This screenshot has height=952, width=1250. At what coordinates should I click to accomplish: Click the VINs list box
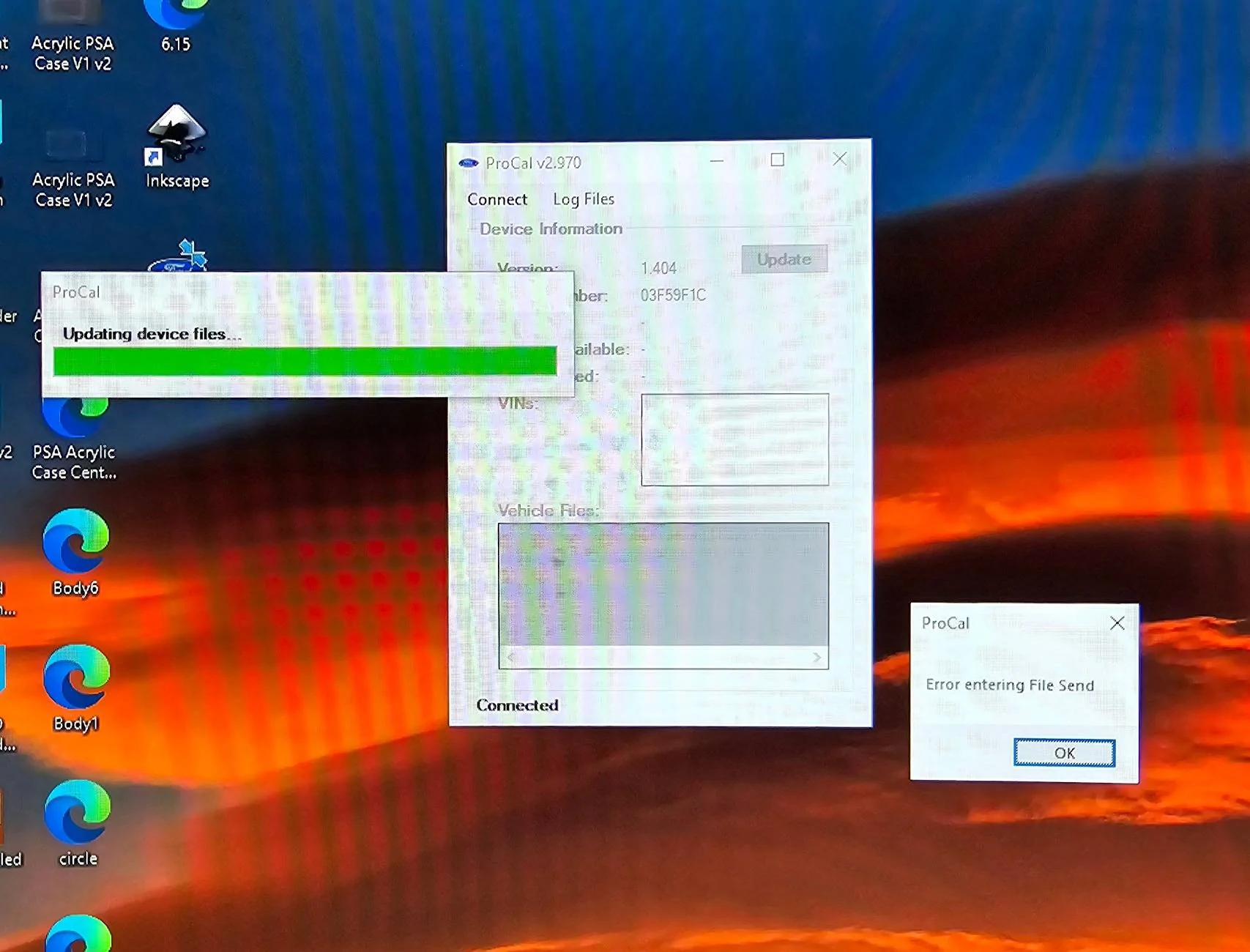tap(734, 439)
